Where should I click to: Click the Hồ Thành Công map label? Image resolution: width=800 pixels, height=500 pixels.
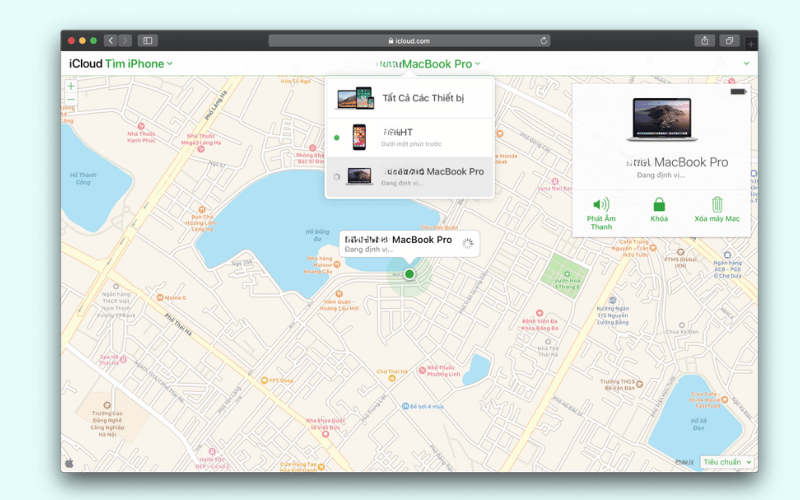(x=83, y=178)
